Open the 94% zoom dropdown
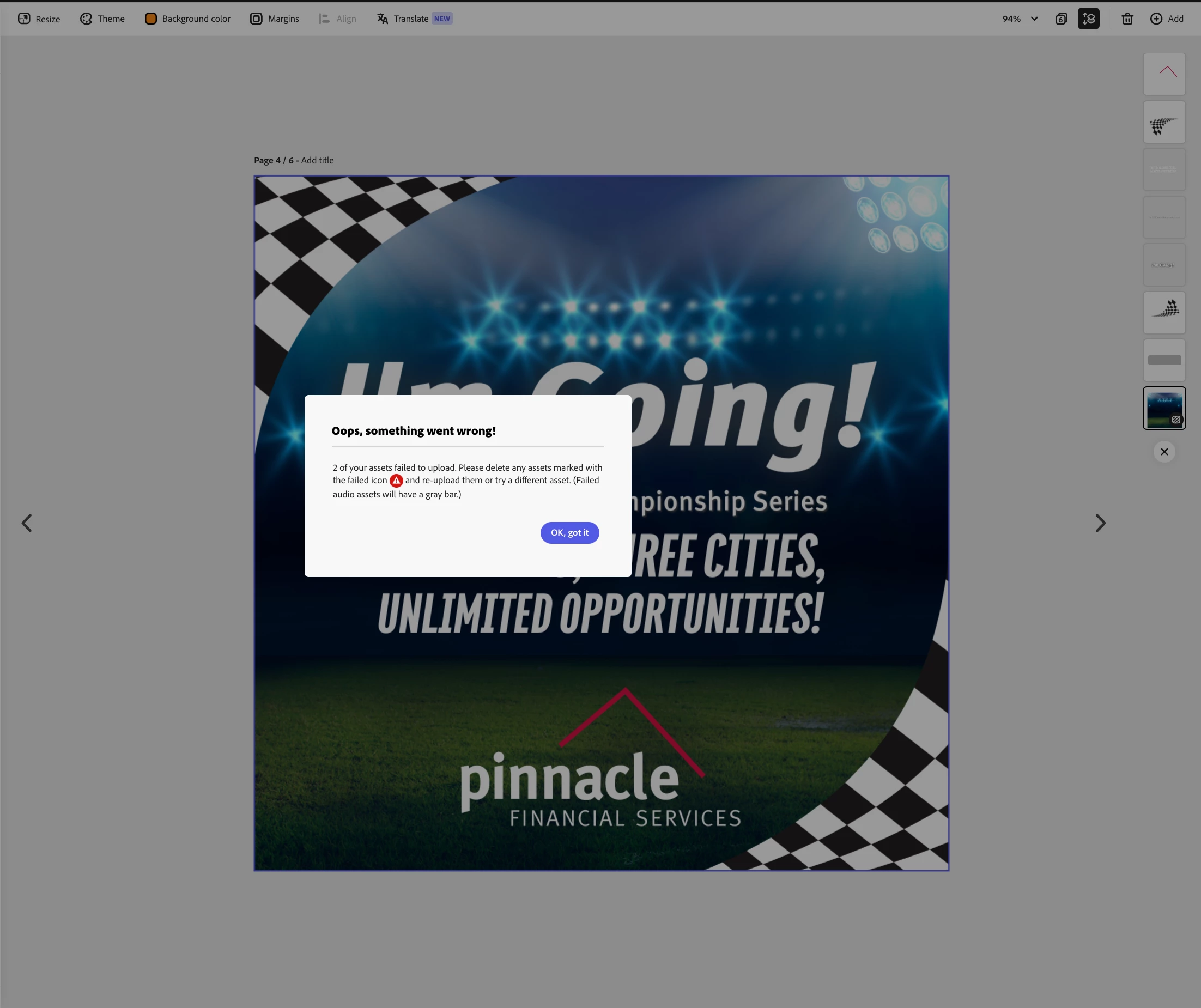 coord(1020,19)
